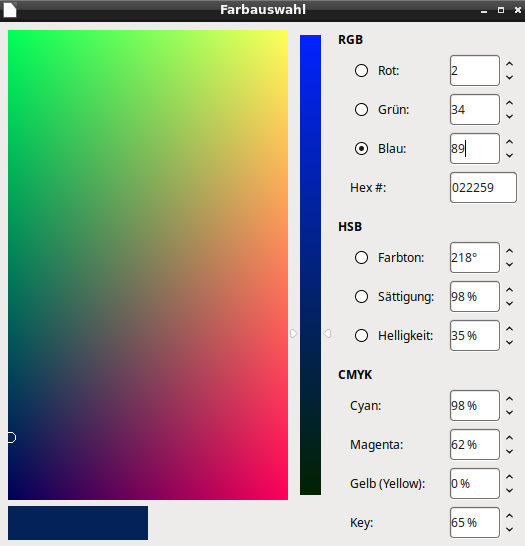The image size is (525, 546).
Task: Decrease the Farbton value with down arrow
Action: click(x=509, y=264)
